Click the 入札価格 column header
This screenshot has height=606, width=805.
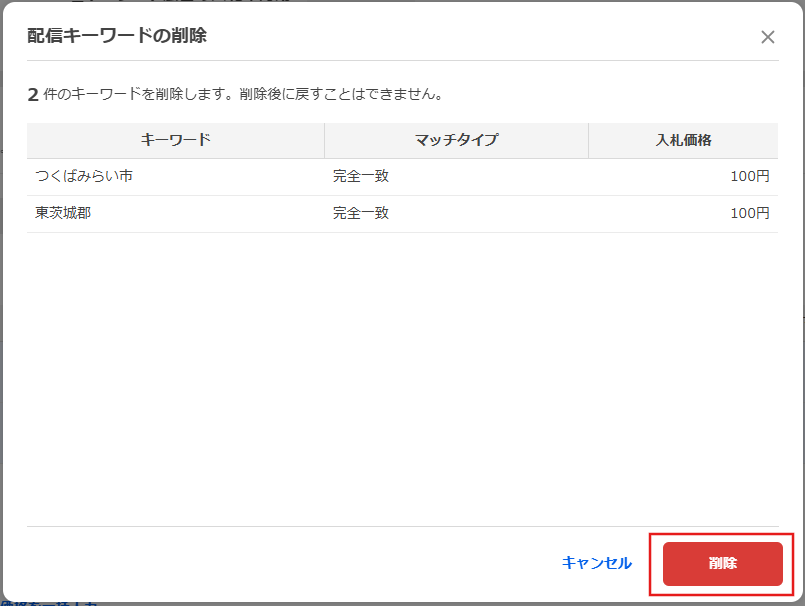click(x=683, y=140)
